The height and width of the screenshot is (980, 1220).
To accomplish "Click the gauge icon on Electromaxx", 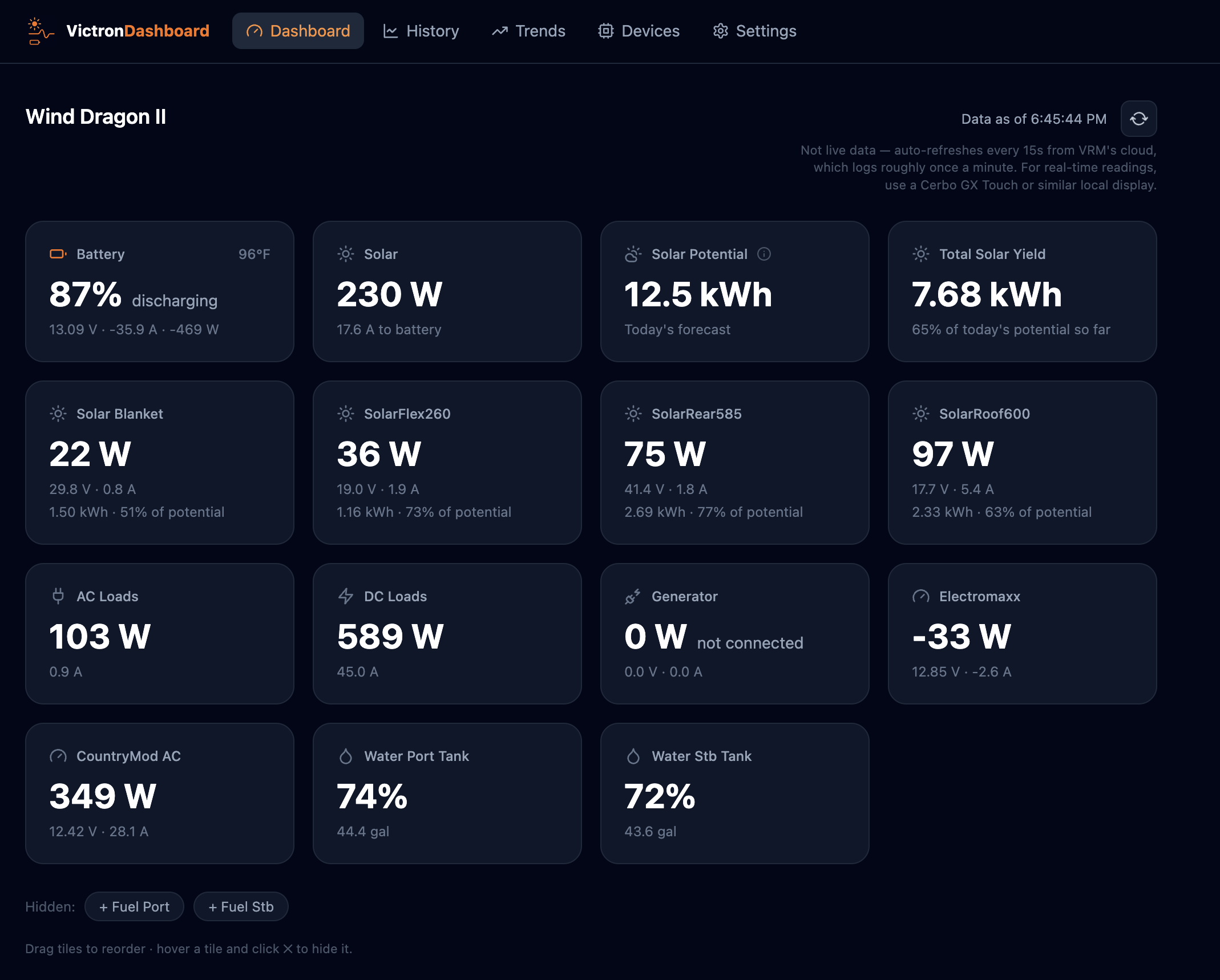I will (921, 596).
